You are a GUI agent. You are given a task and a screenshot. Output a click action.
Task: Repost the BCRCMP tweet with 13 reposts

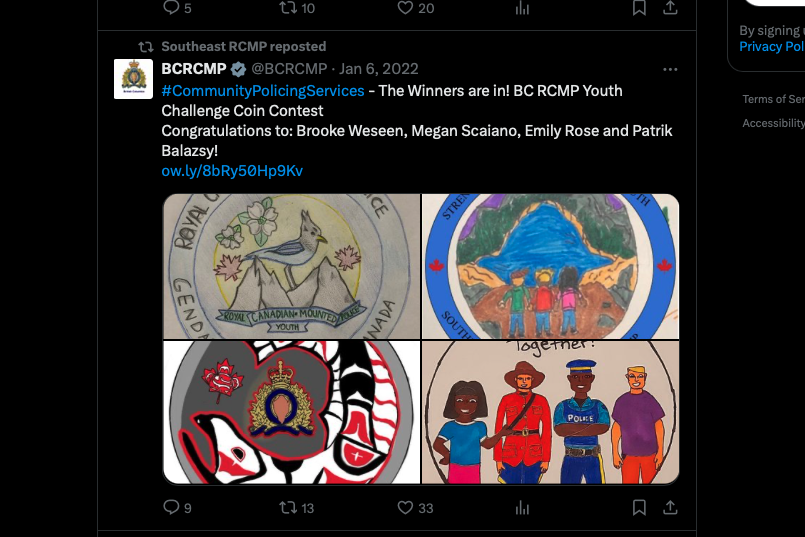[x=287, y=508]
